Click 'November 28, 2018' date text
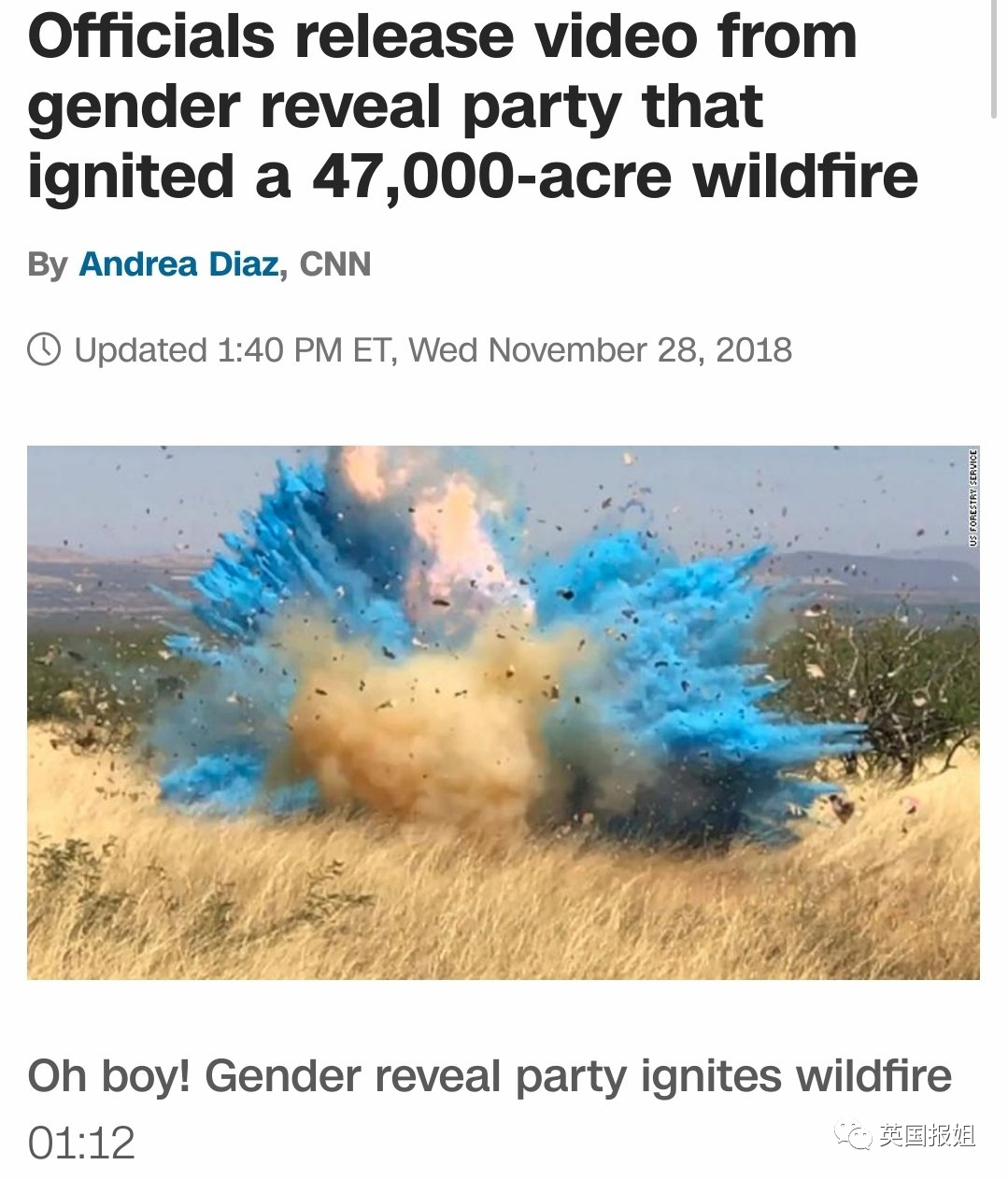1008x1179 pixels. (x=640, y=350)
